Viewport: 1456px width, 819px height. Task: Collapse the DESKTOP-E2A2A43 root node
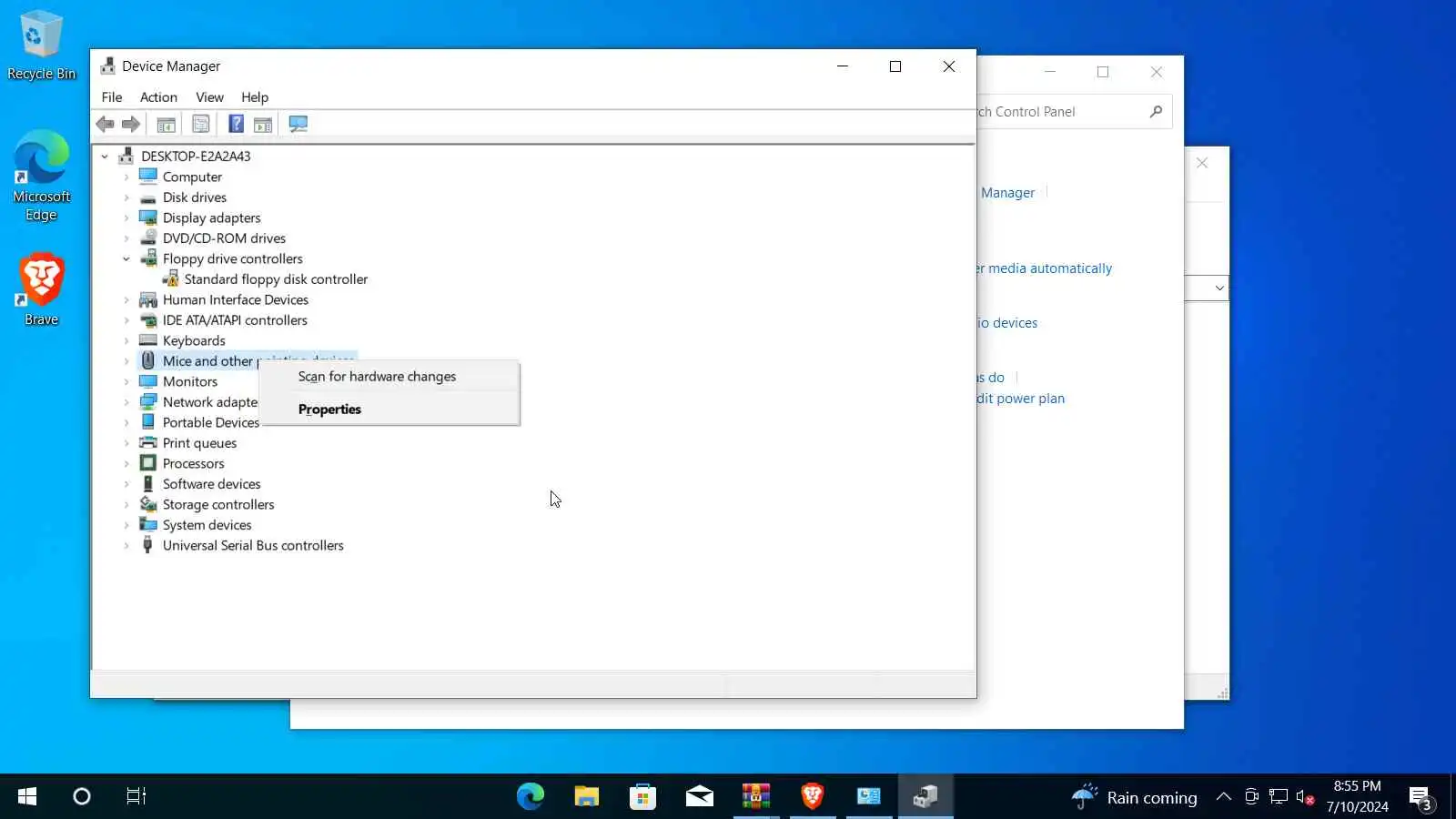pyautogui.click(x=105, y=157)
